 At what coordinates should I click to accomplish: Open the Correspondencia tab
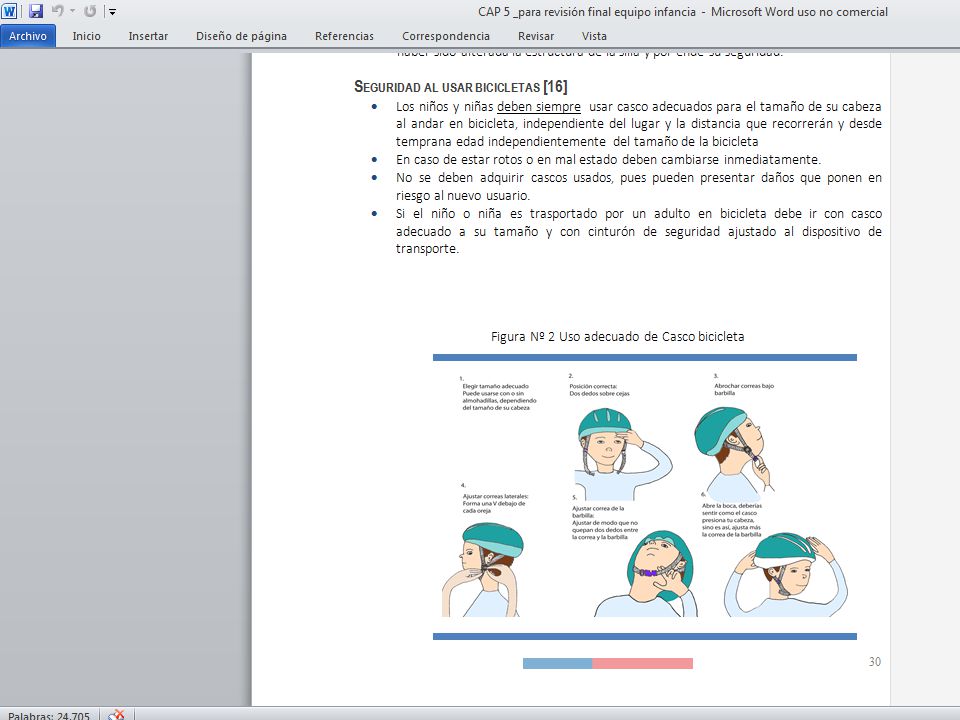click(446, 36)
